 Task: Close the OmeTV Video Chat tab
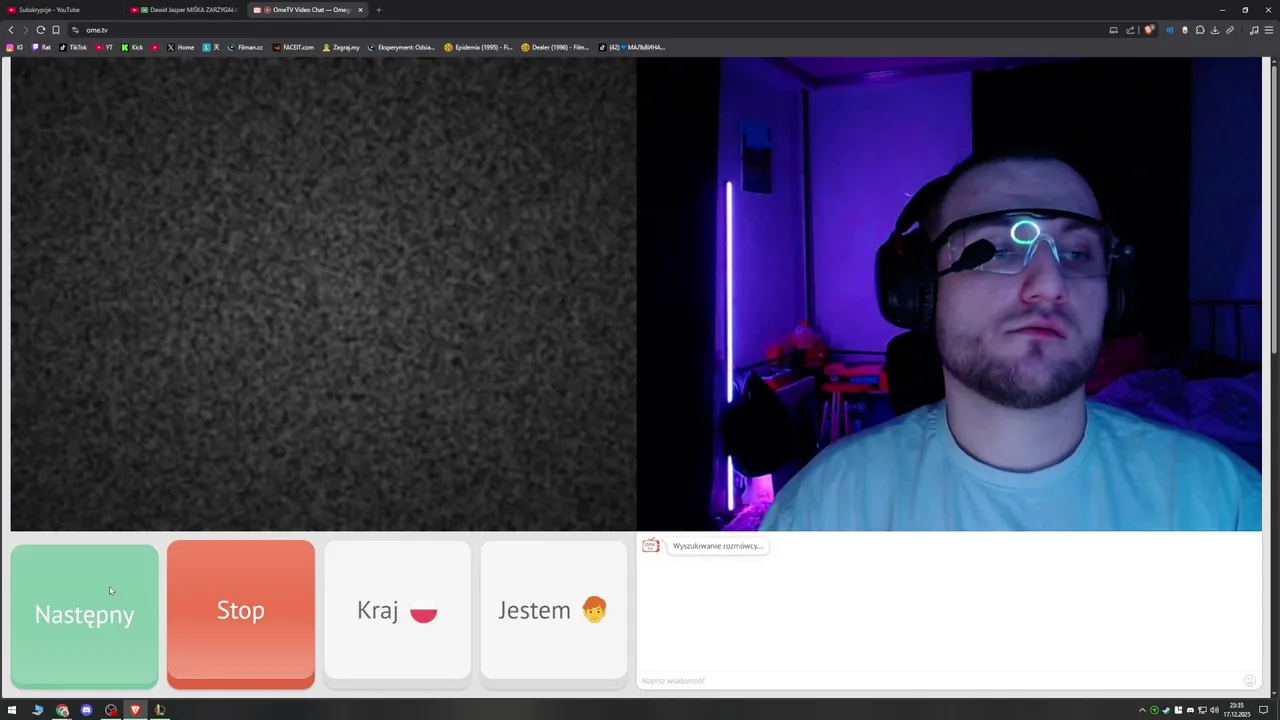[360, 10]
